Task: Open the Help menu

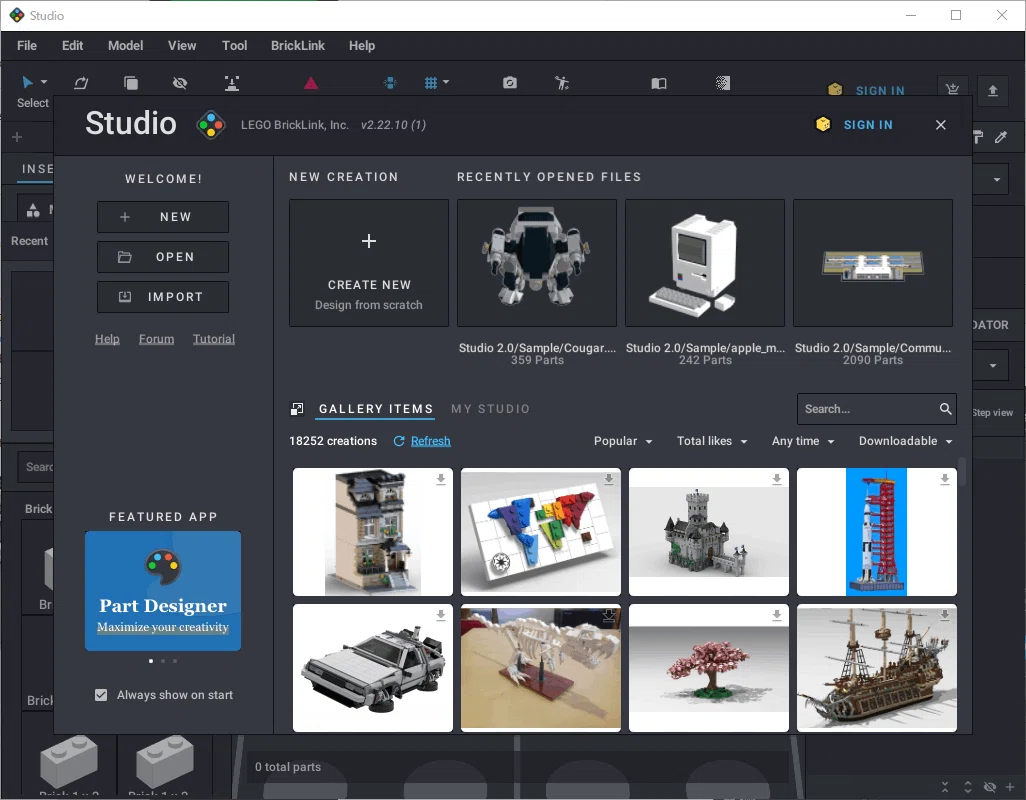Action: coord(362,46)
